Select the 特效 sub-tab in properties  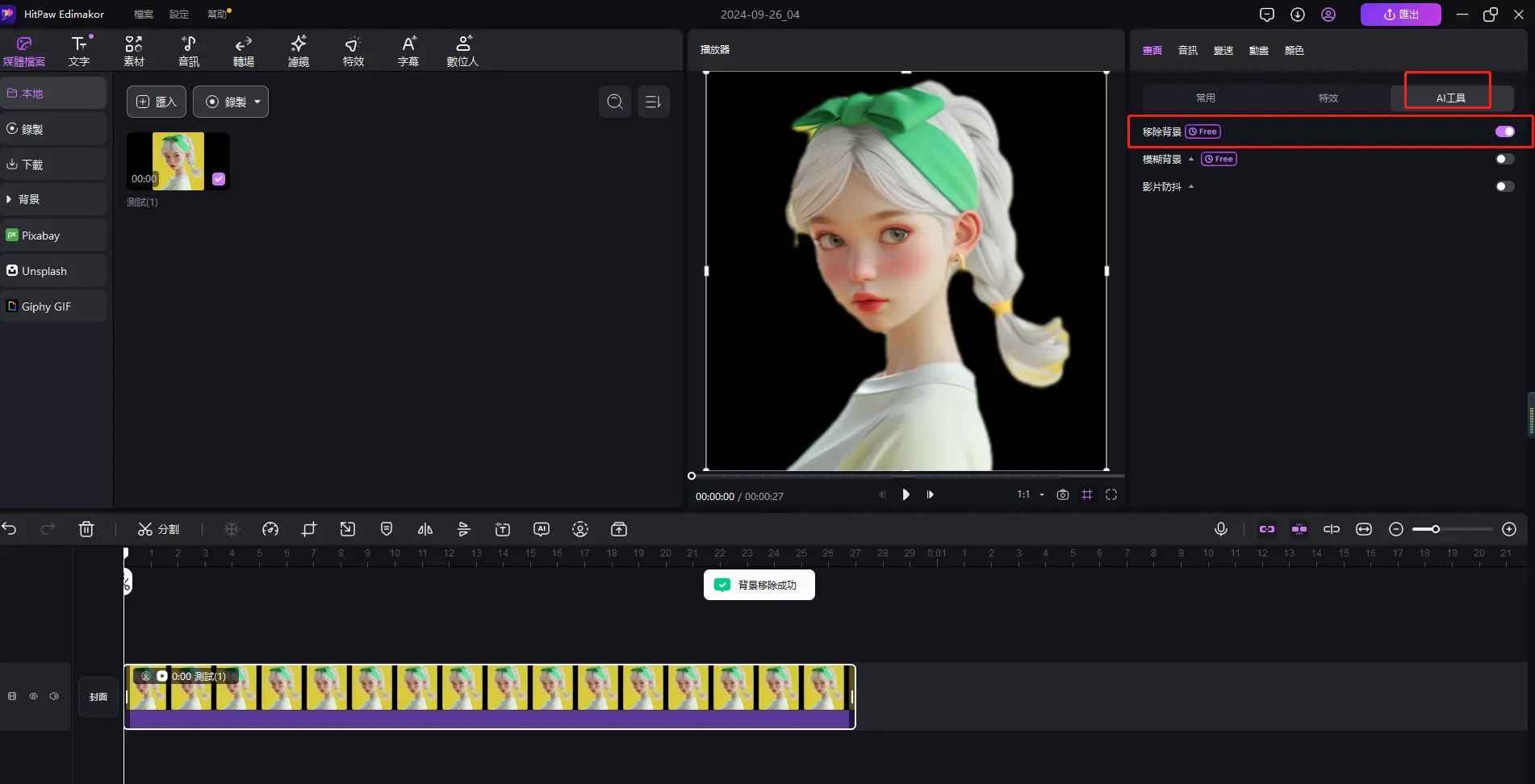pyautogui.click(x=1328, y=98)
